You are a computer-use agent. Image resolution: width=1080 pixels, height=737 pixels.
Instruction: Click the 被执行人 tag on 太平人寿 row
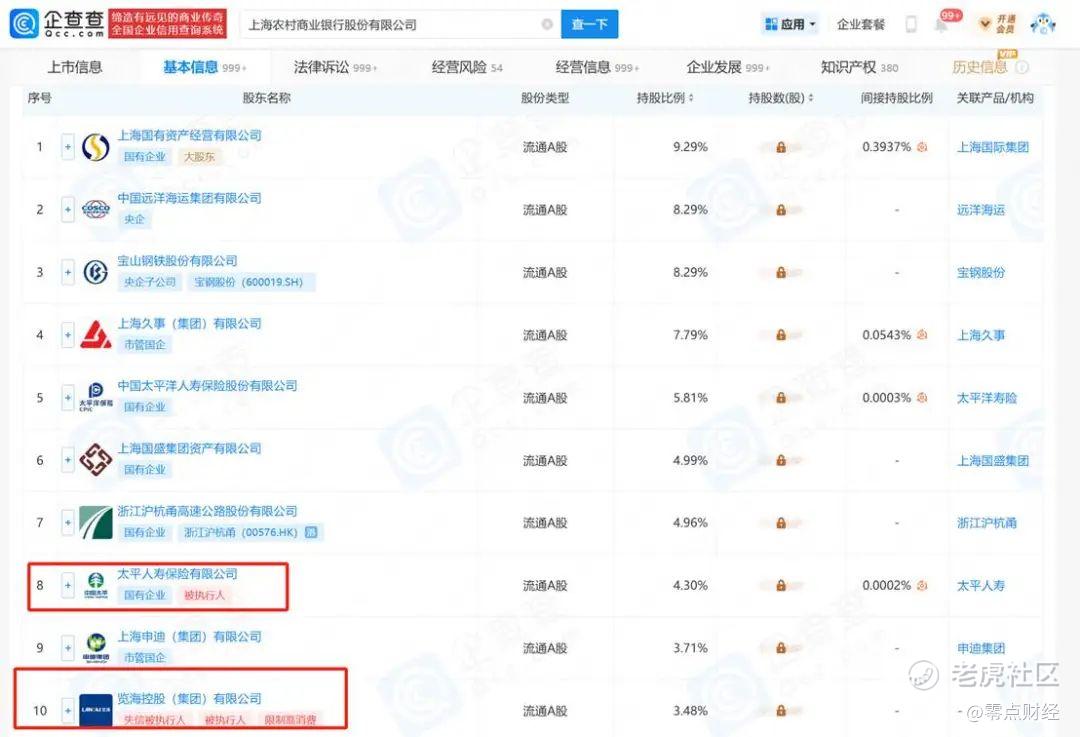(205, 595)
